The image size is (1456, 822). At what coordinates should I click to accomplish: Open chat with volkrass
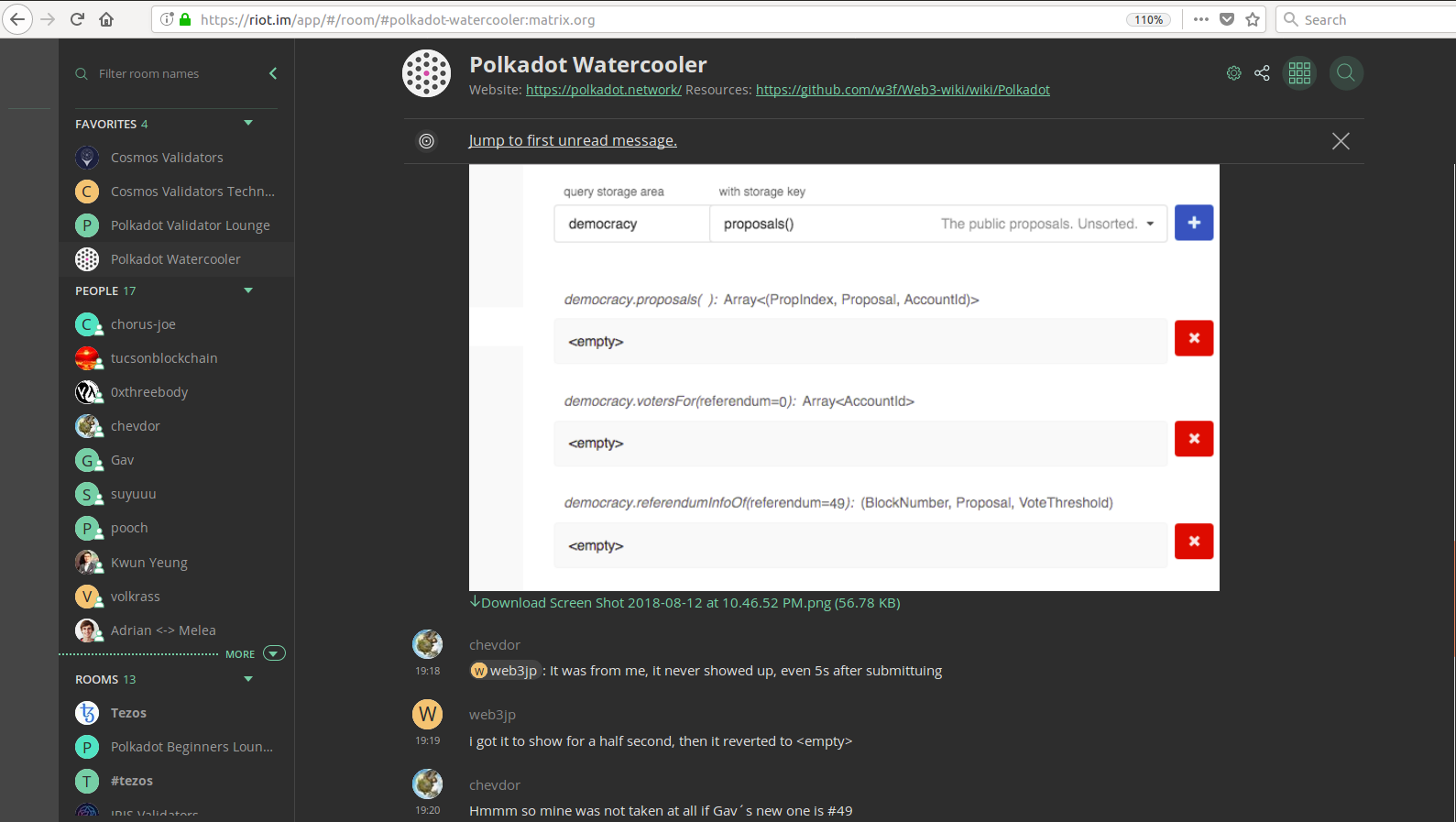pyautogui.click(x=176, y=597)
